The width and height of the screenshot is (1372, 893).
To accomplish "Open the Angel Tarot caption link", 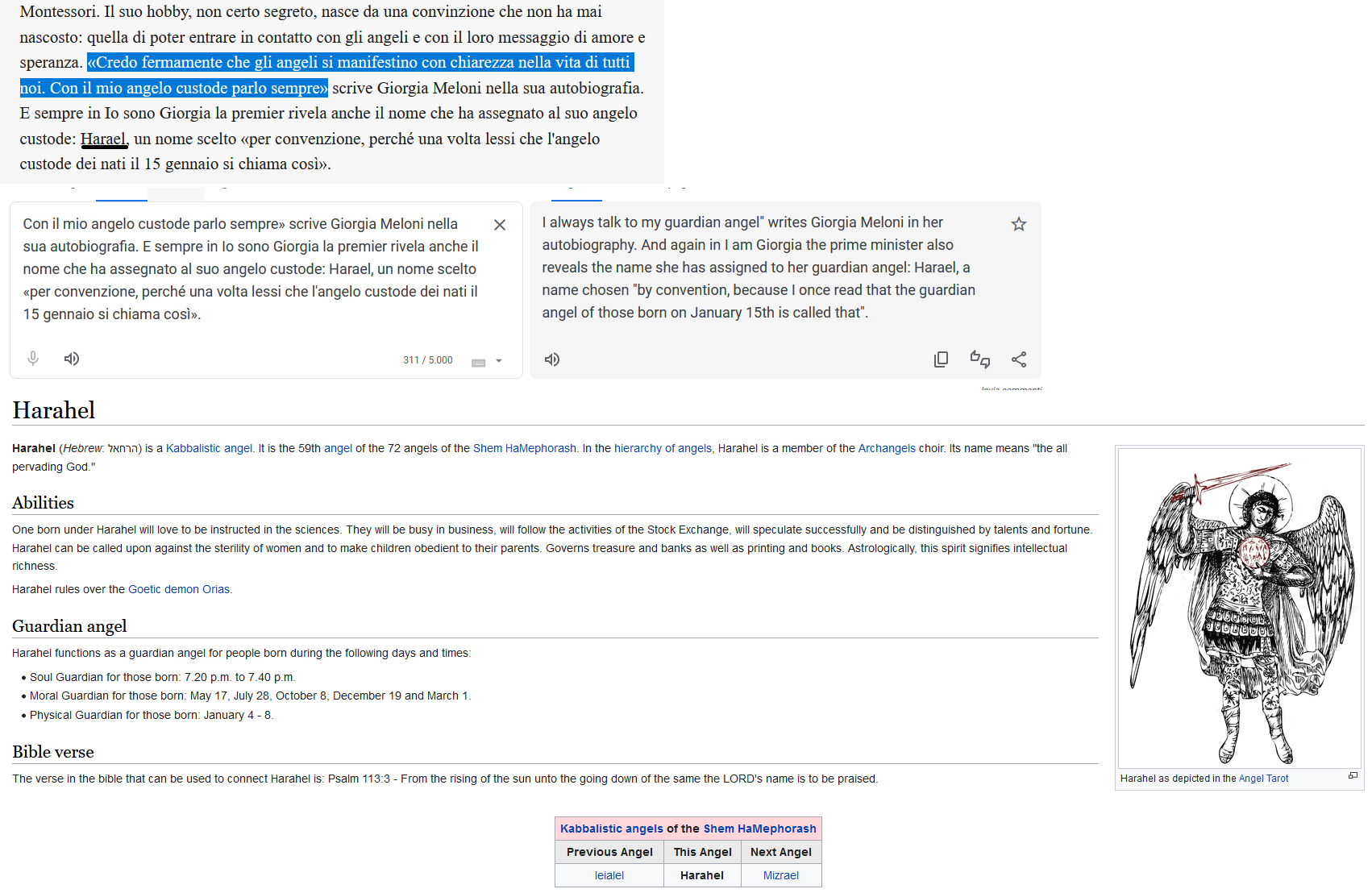I will pyautogui.click(x=1263, y=779).
